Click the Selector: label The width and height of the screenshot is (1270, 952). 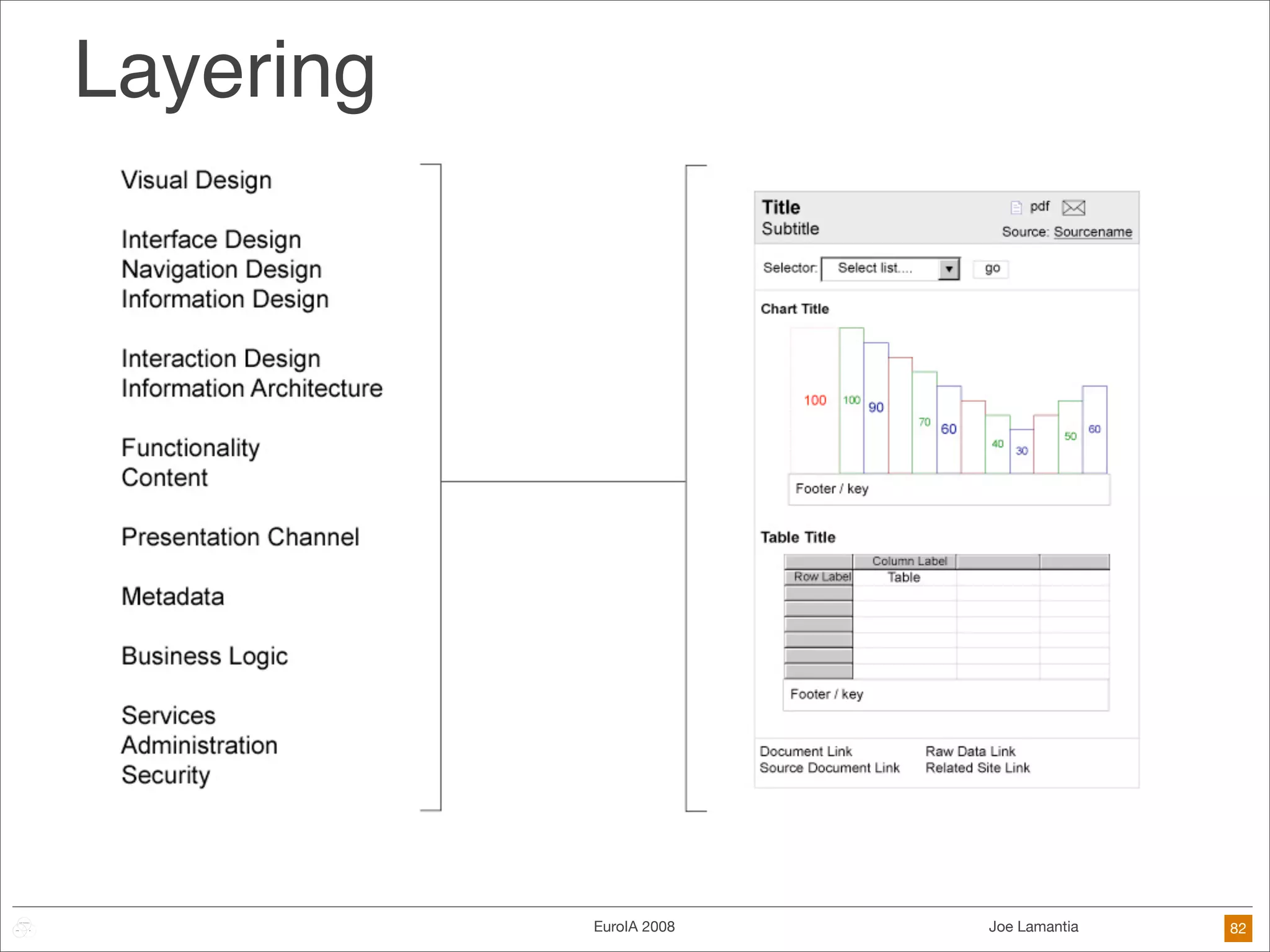tap(790, 268)
